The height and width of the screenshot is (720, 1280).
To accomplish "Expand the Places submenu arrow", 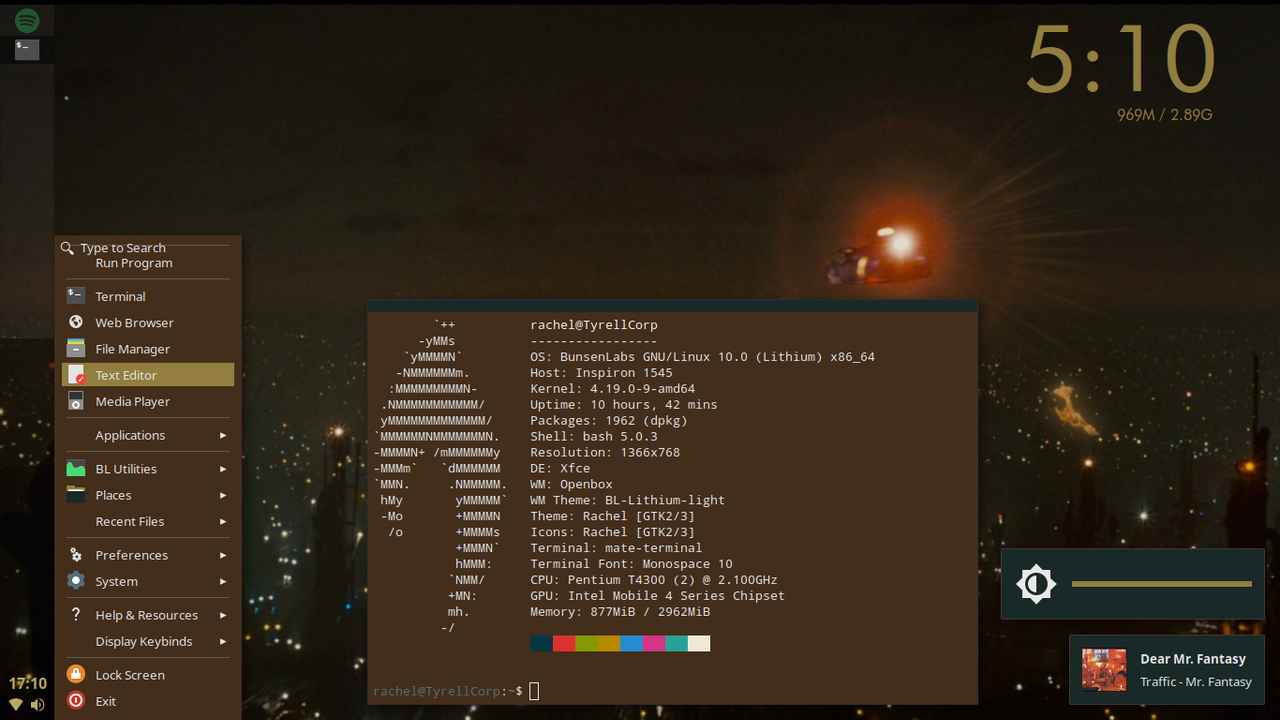I will click(x=223, y=495).
